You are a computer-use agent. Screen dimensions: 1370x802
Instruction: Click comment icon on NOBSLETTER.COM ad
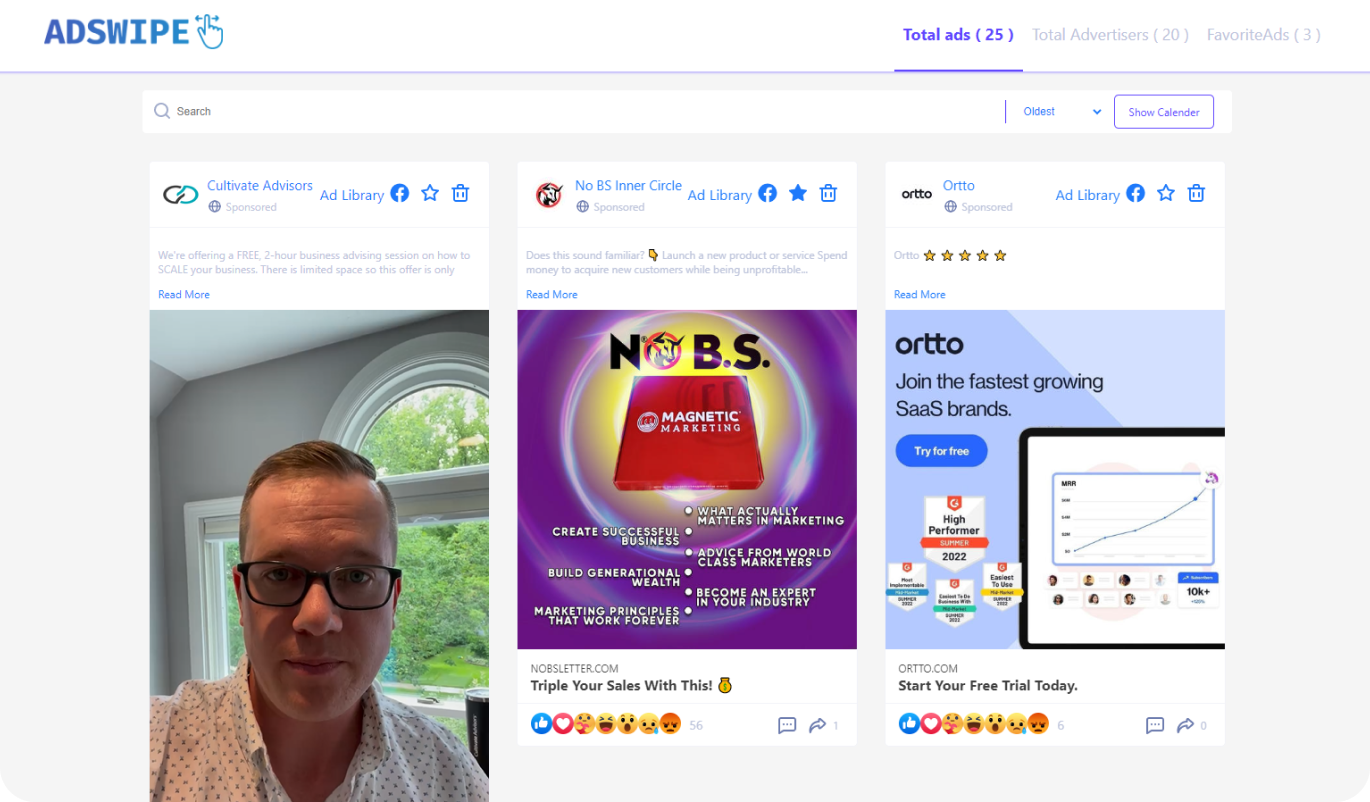pyautogui.click(x=787, y=725)
